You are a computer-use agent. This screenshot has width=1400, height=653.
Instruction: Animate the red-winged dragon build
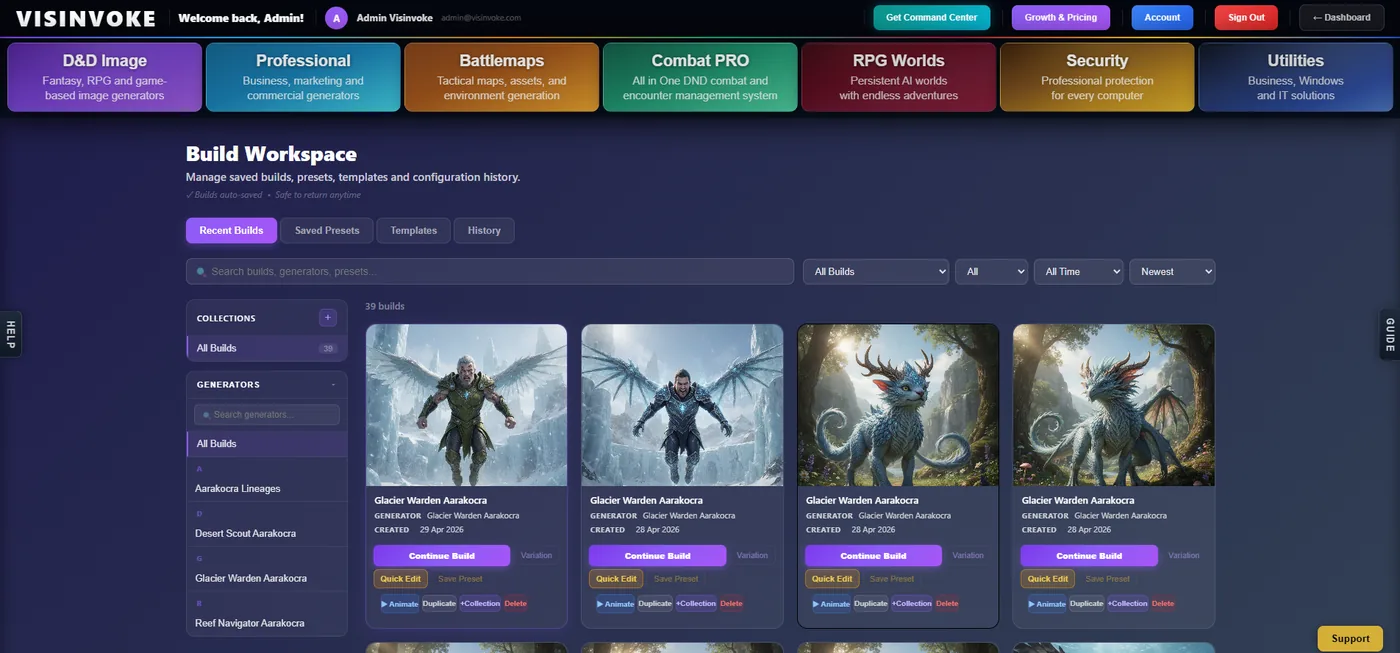point(1046,603)
